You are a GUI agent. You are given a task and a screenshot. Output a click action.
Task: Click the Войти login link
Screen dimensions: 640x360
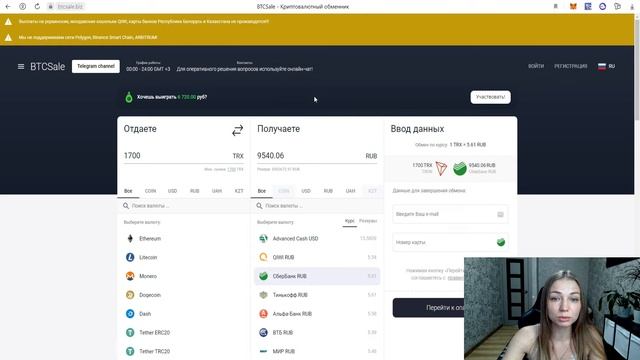[536, 66]
